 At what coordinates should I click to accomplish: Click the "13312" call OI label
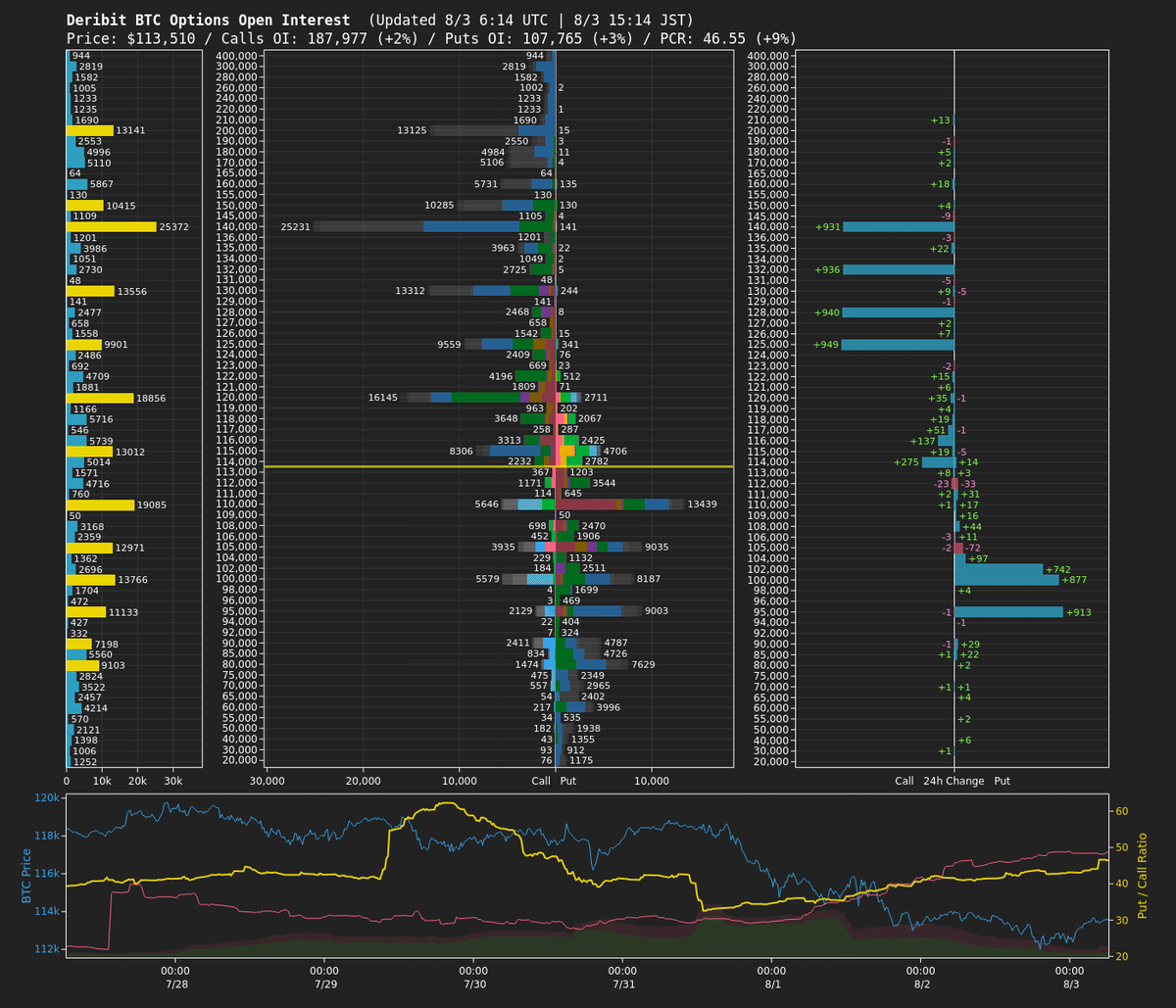pyautogui.click(x=411, y=291)
